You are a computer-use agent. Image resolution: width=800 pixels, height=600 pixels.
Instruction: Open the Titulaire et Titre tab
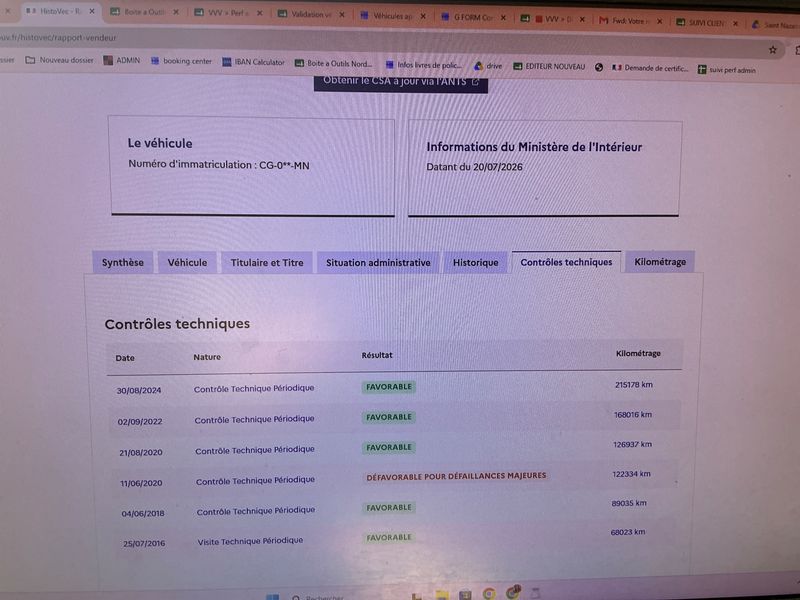pyautogui.click(x=267, y=263)
